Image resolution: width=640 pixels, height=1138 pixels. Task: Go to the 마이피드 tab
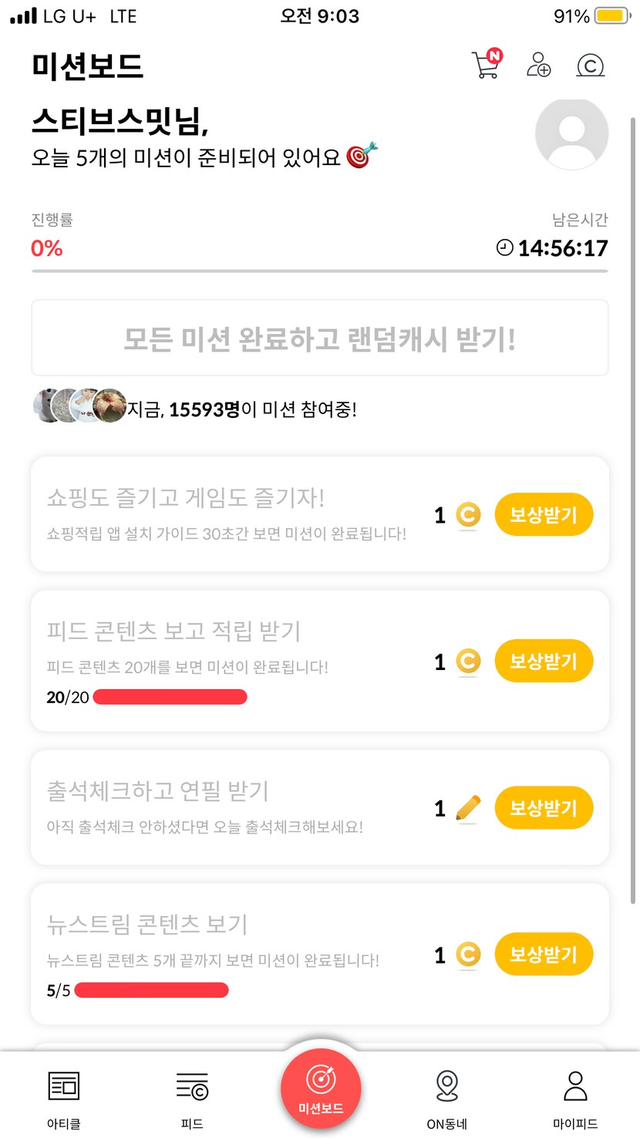575,1096
